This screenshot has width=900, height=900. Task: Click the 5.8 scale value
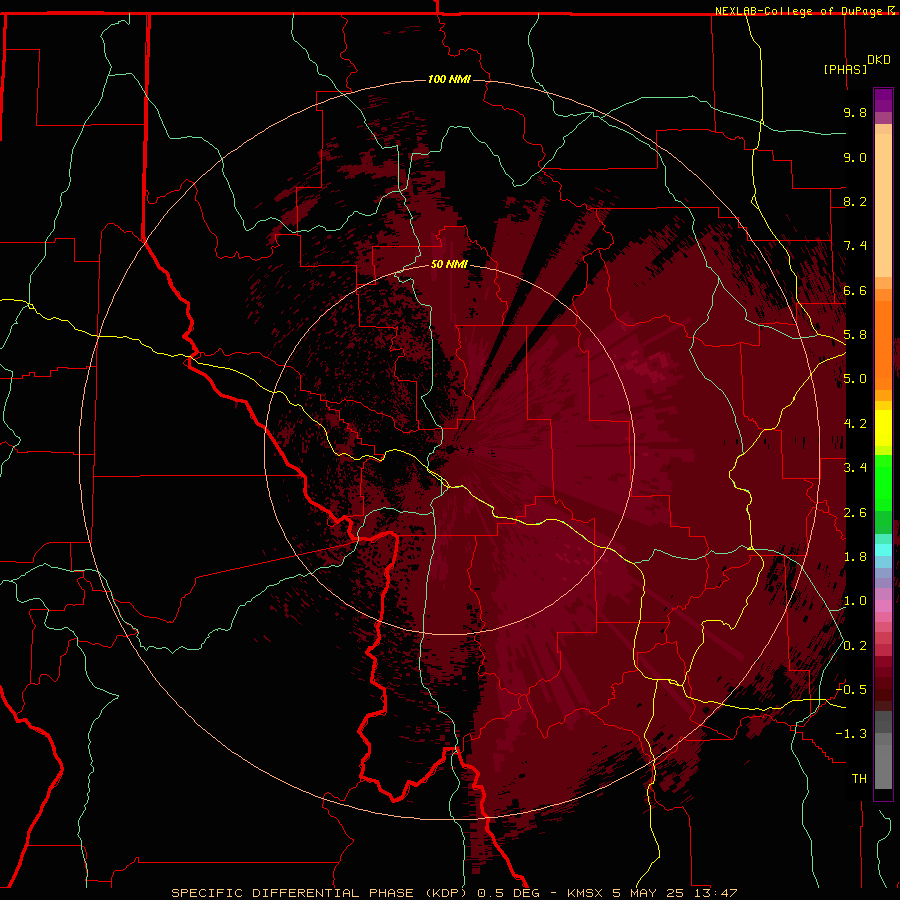pos(855,335)
